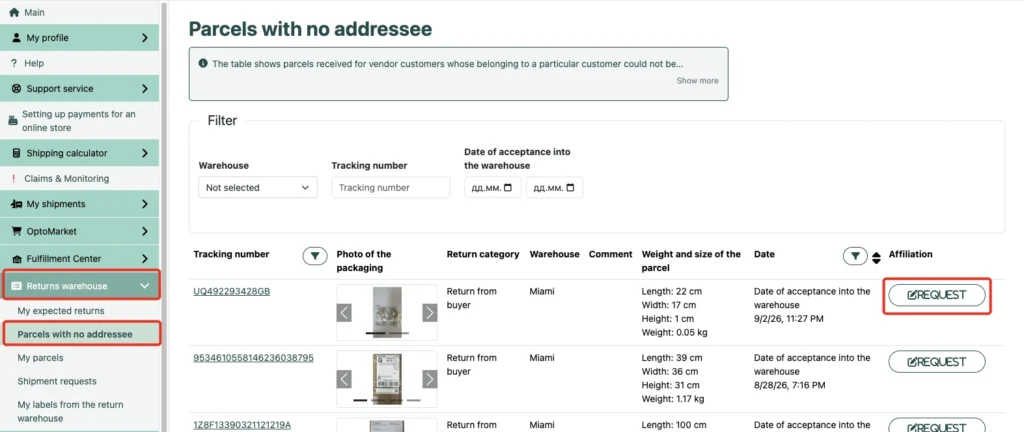Sort the table by Date arrows
Image resolution: width=1024 pixels, height=432 pixels.
[876, 258]
